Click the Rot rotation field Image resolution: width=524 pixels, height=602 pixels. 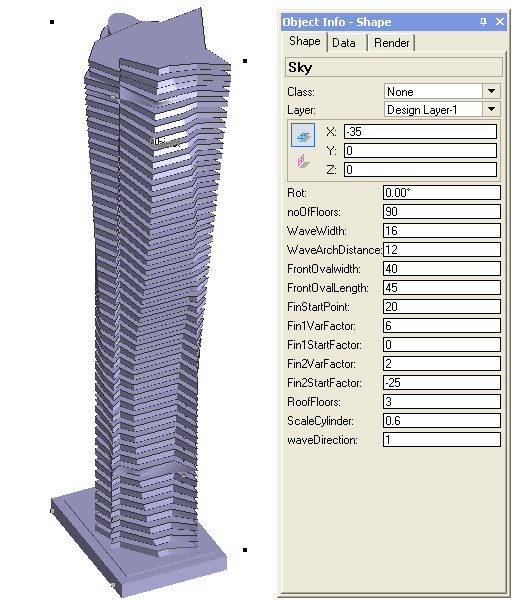[442, 192]
